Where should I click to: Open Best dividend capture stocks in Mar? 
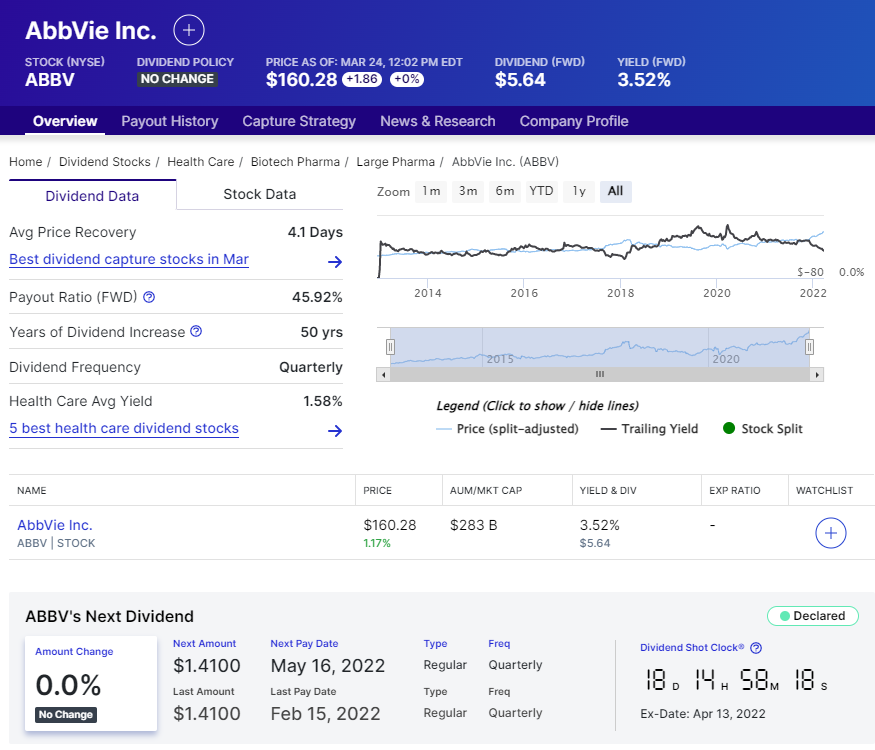coord(129,259)
